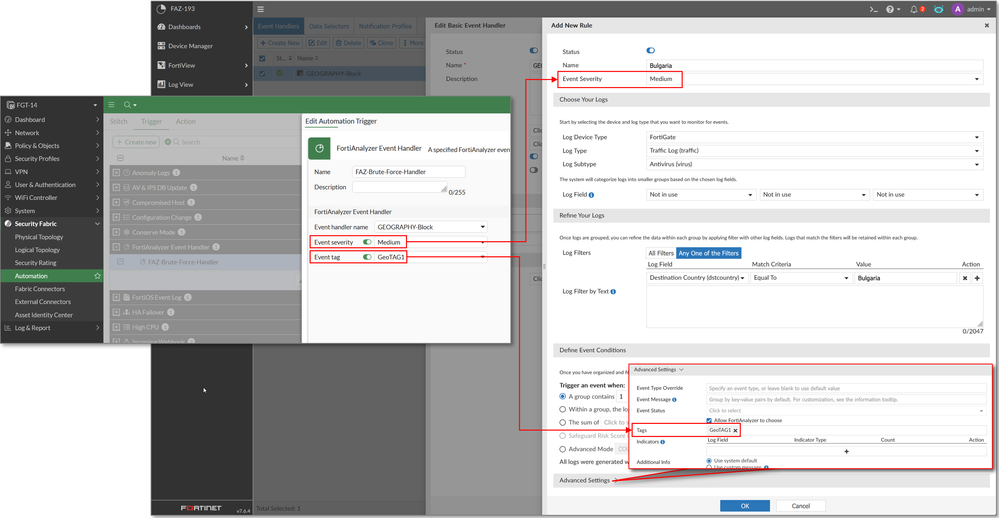The height and width of the screenshot is (518, 999).
Task: Select the 'The sum of' radio button
Action: 563,422
